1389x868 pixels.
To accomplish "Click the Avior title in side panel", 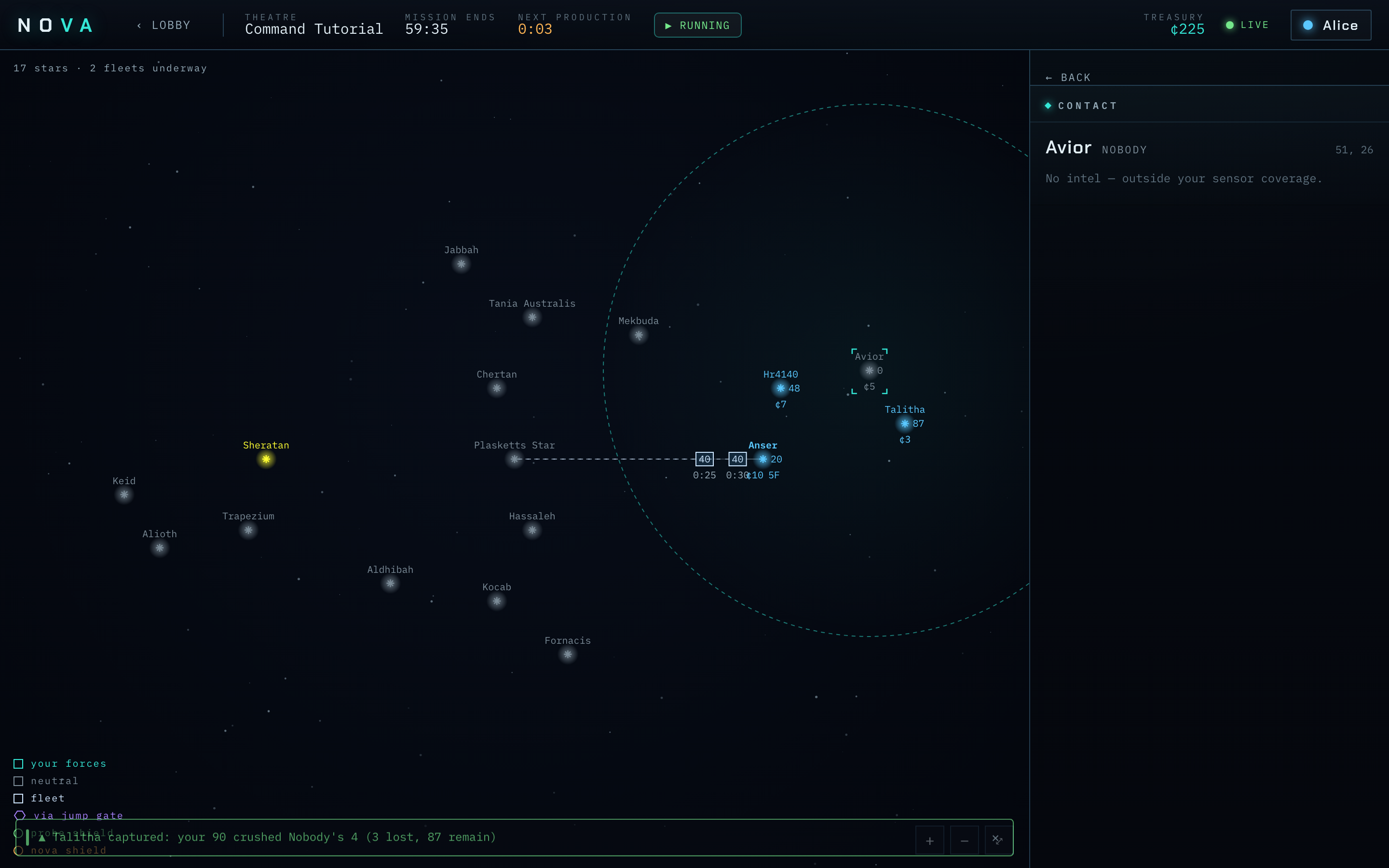I will click(x=1068, y=148).
